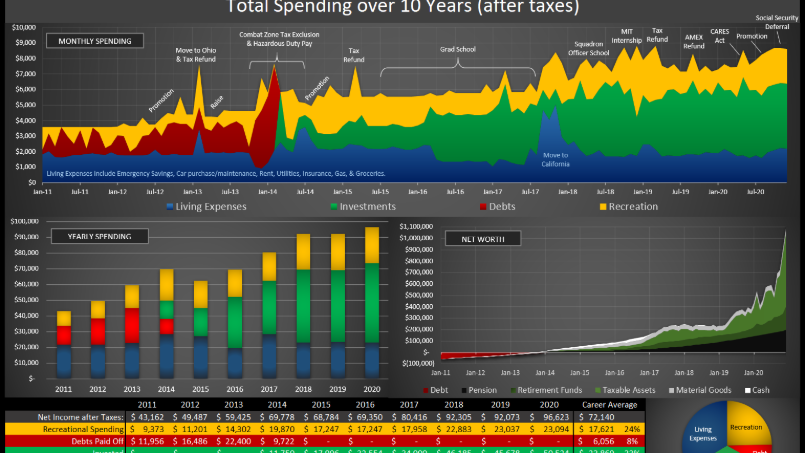Click the debts paid cell '$ 9,722'
Image resolution: width=805 pixels, height=453 pixels.
click(x=277, y=441)
